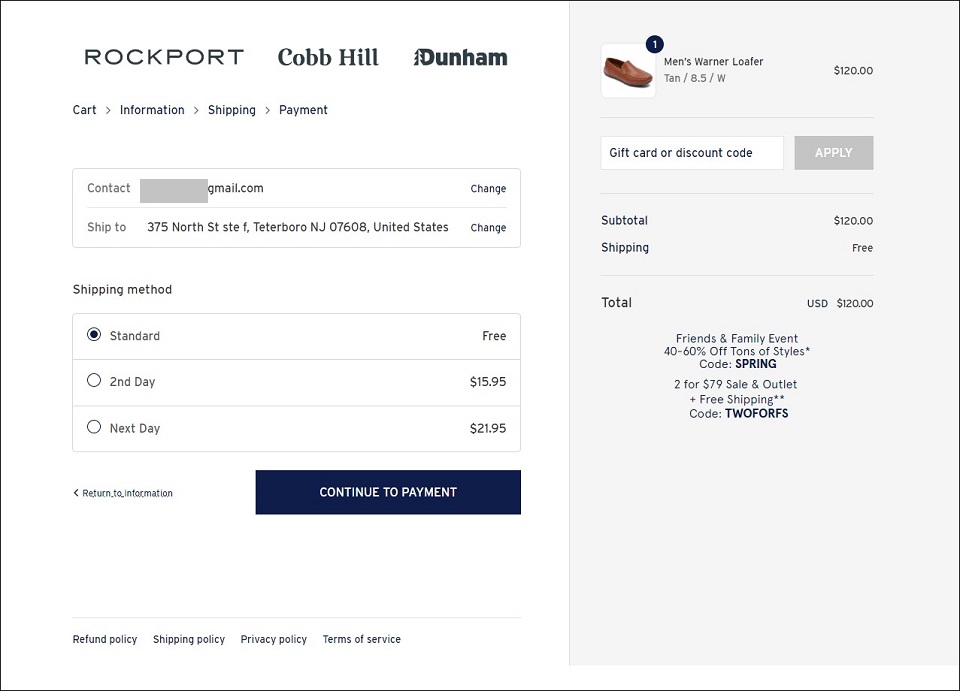View the Terms of service
Viewport: 960px width, 691px height.
click(x=362, y=639)
